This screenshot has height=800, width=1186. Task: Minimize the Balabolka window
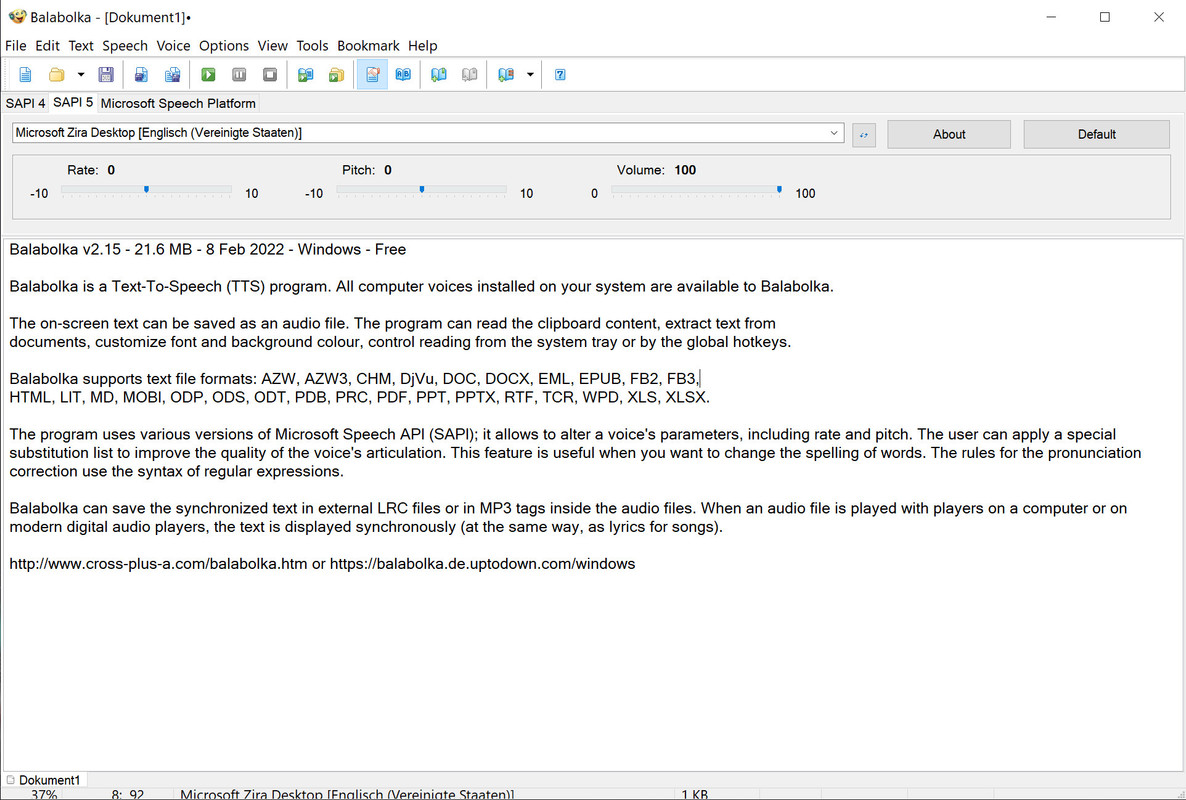point(1051,17)
